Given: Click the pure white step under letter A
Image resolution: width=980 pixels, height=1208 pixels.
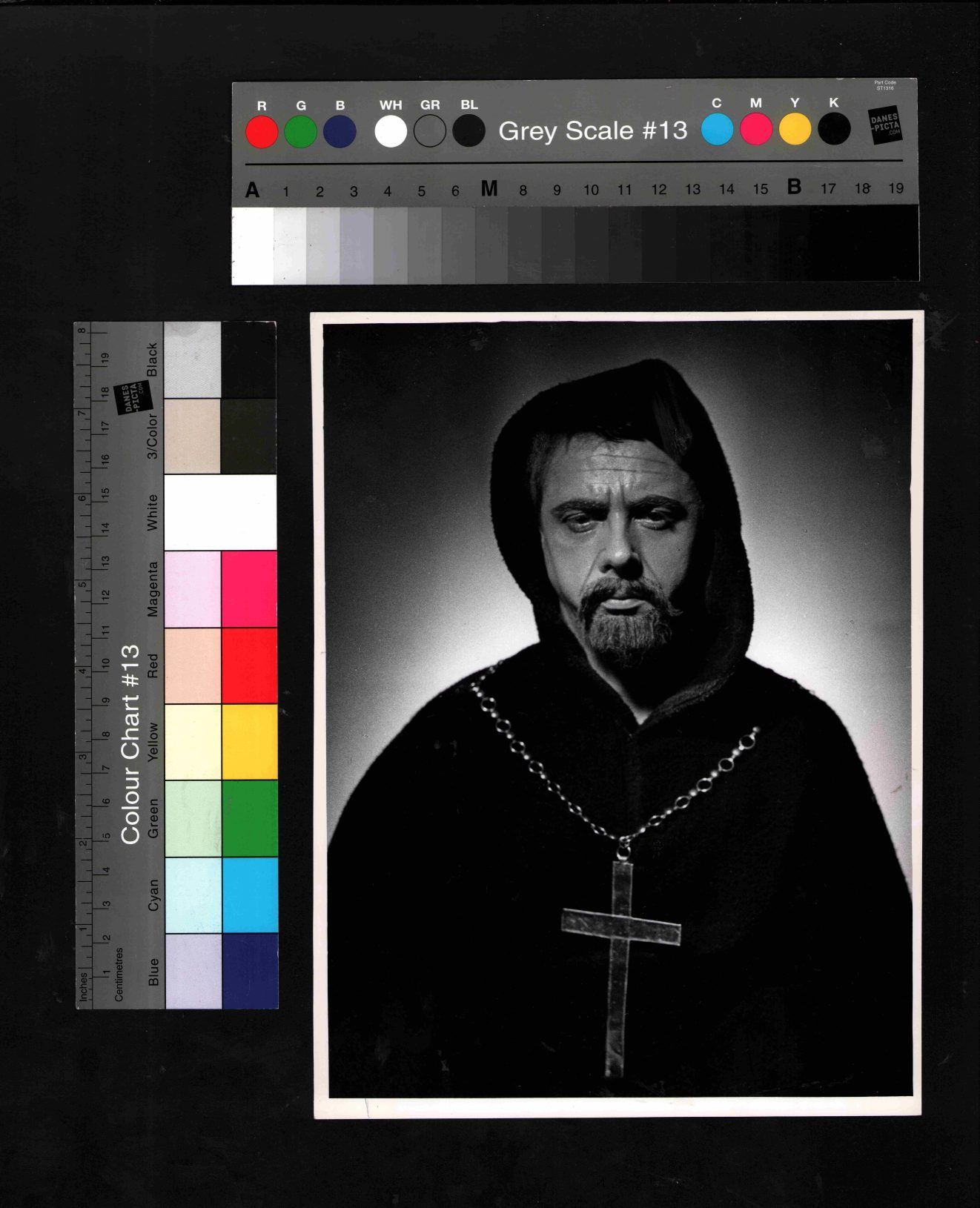Looking at the screenshot, I should pos(253,245).
